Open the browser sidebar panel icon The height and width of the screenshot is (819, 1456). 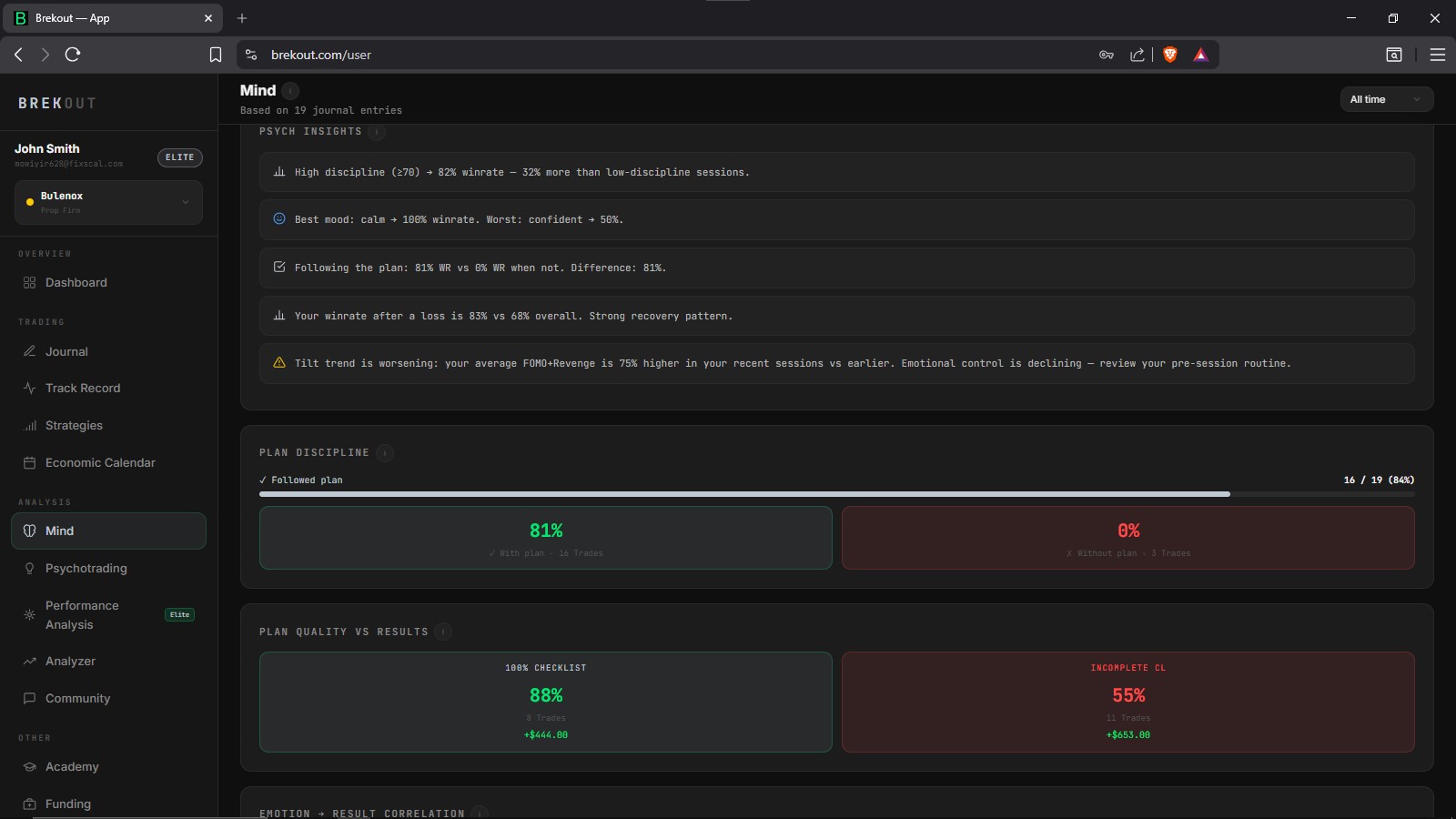coord(1394,55)
